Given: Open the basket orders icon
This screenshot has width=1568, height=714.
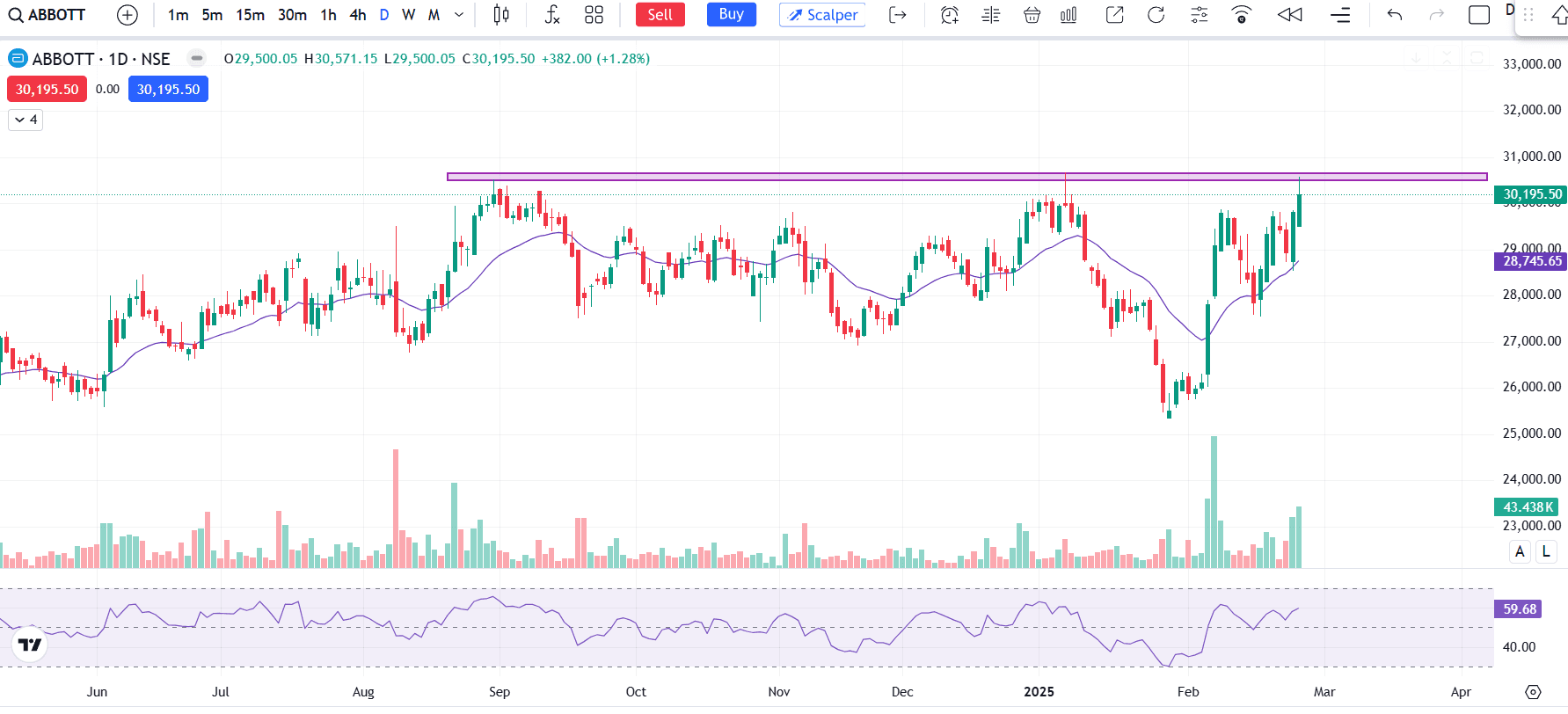Looking at the screenshot, I should point(1032,15).
